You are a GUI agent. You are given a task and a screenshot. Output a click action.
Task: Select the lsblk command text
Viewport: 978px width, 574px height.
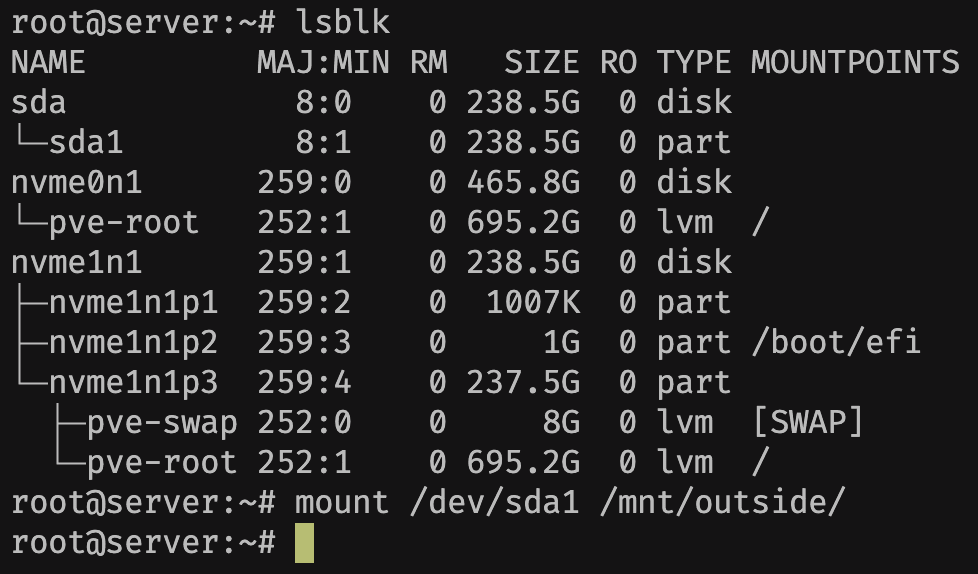pyautogui.click(x=342, y=22)
